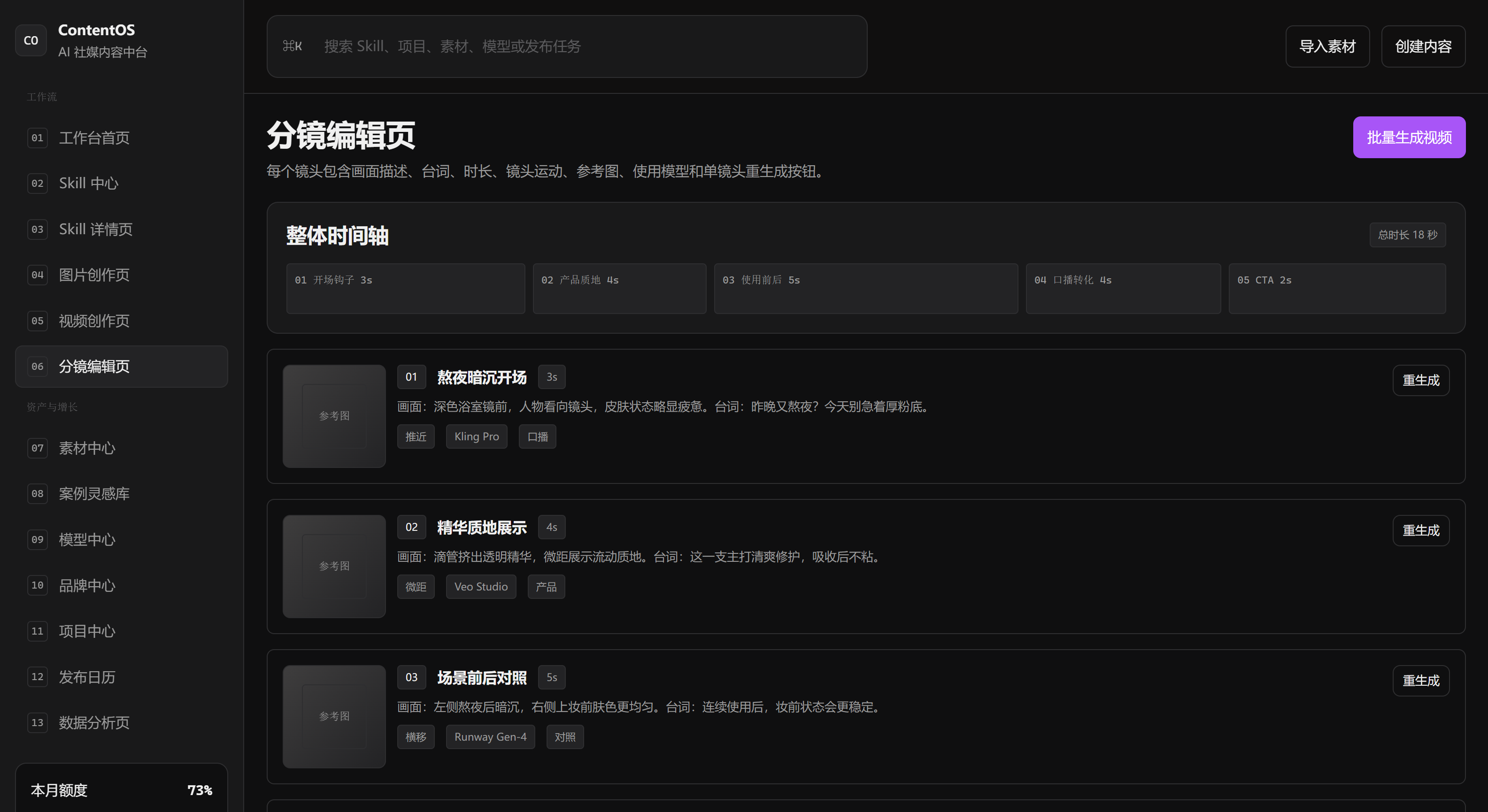The width and height of the screenshot is (1488, 812).
Task: Regenerate shot 01 熬夜暗沉开场
Action: click(x=1421, y=381)
